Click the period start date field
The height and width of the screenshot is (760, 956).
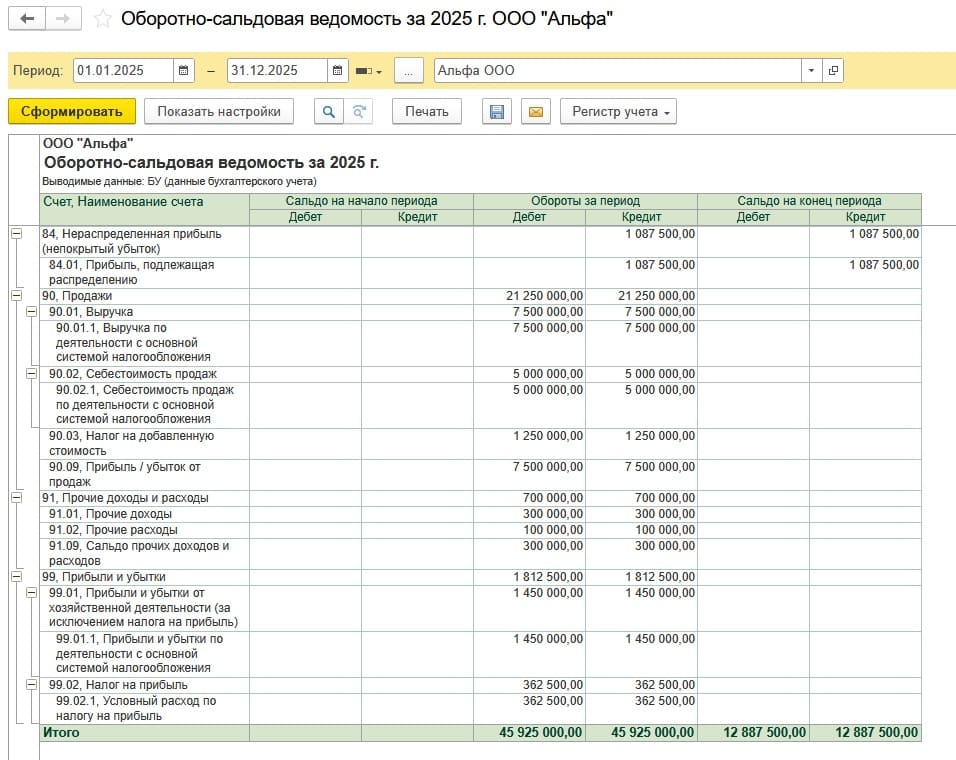[x=122, y=71]
